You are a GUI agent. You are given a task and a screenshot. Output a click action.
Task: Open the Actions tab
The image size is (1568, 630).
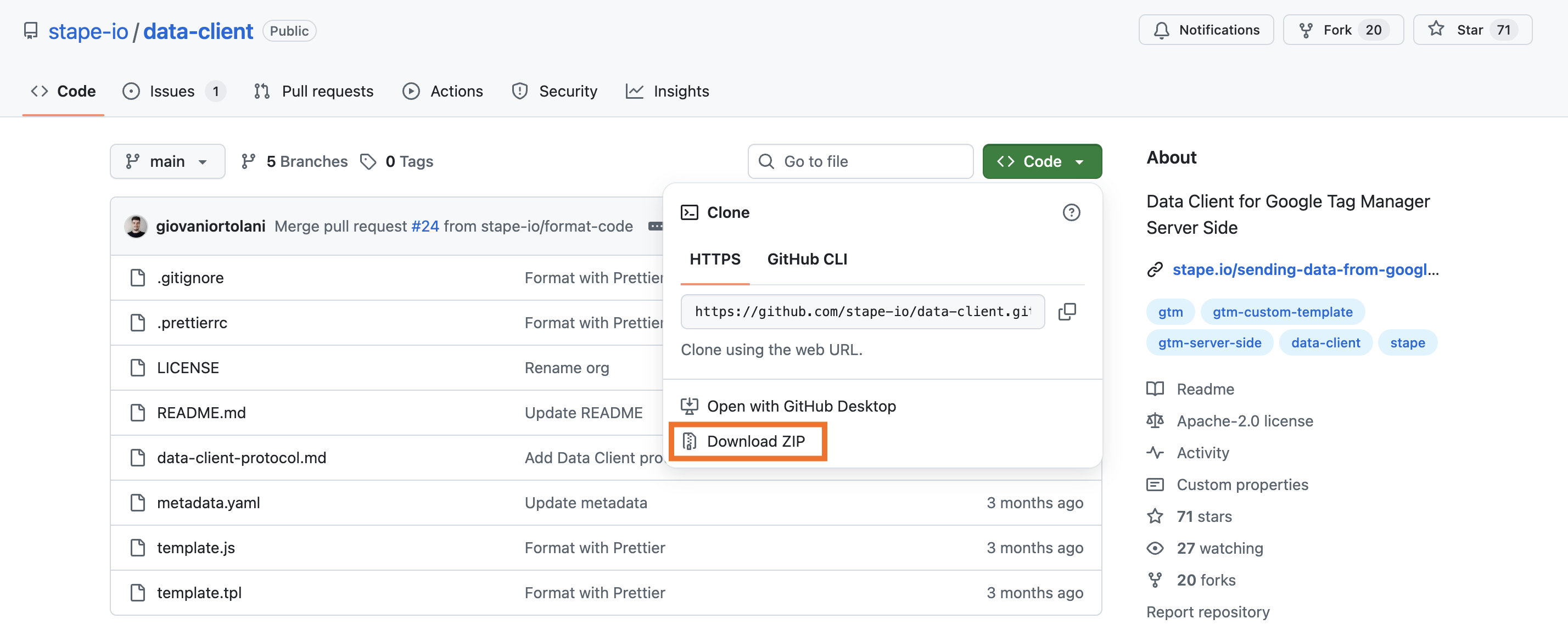443,91
